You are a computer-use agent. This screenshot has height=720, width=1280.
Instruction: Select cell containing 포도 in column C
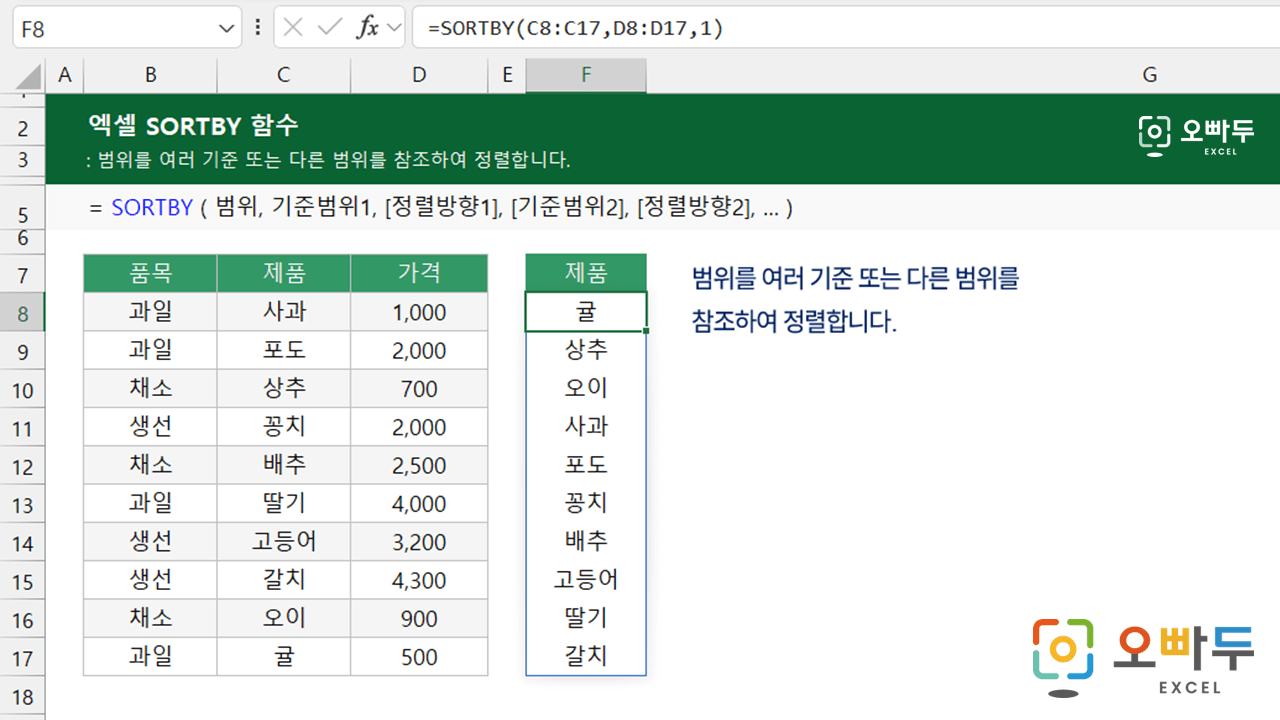point(284,350)
